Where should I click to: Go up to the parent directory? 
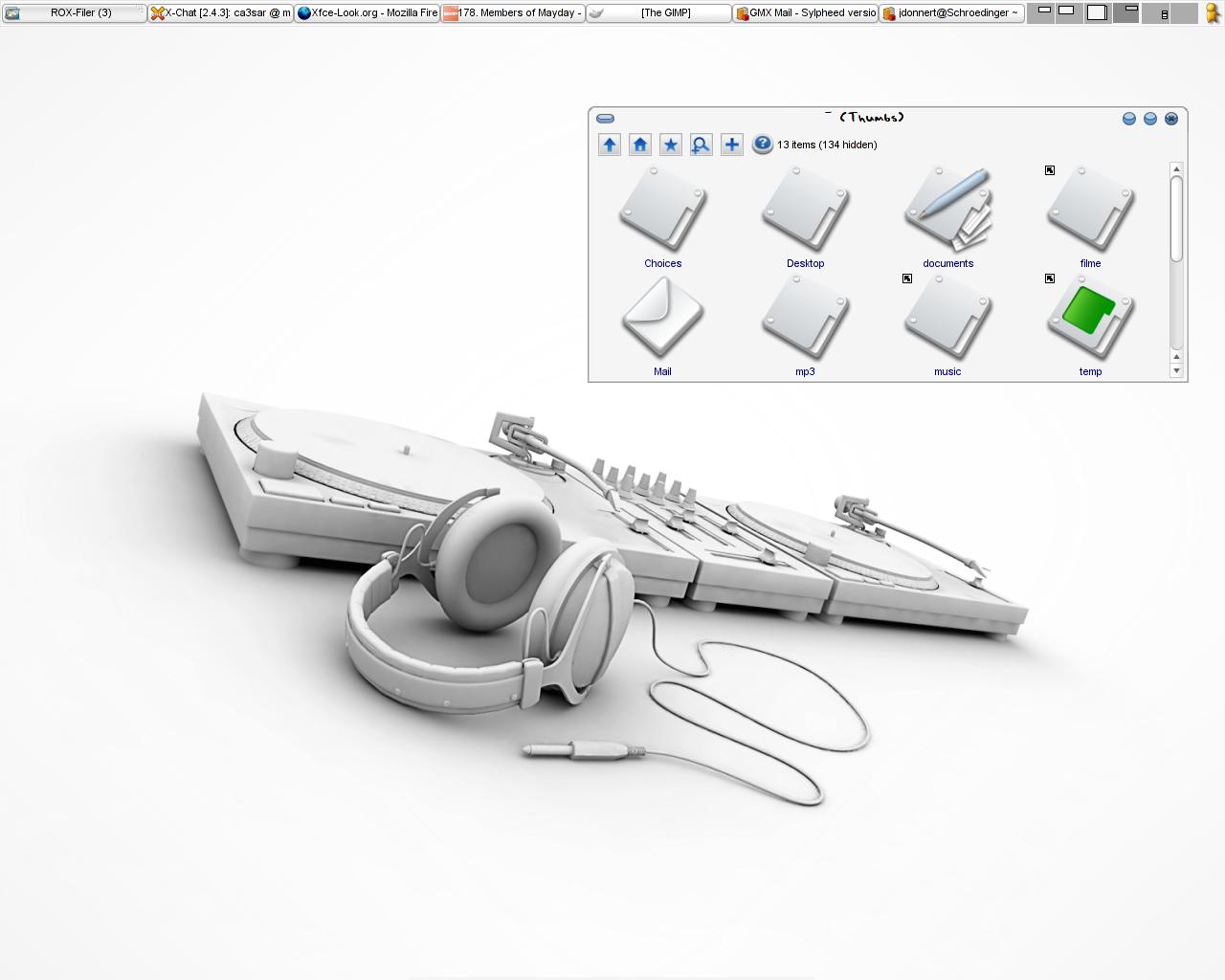click(x=610, y=145)
